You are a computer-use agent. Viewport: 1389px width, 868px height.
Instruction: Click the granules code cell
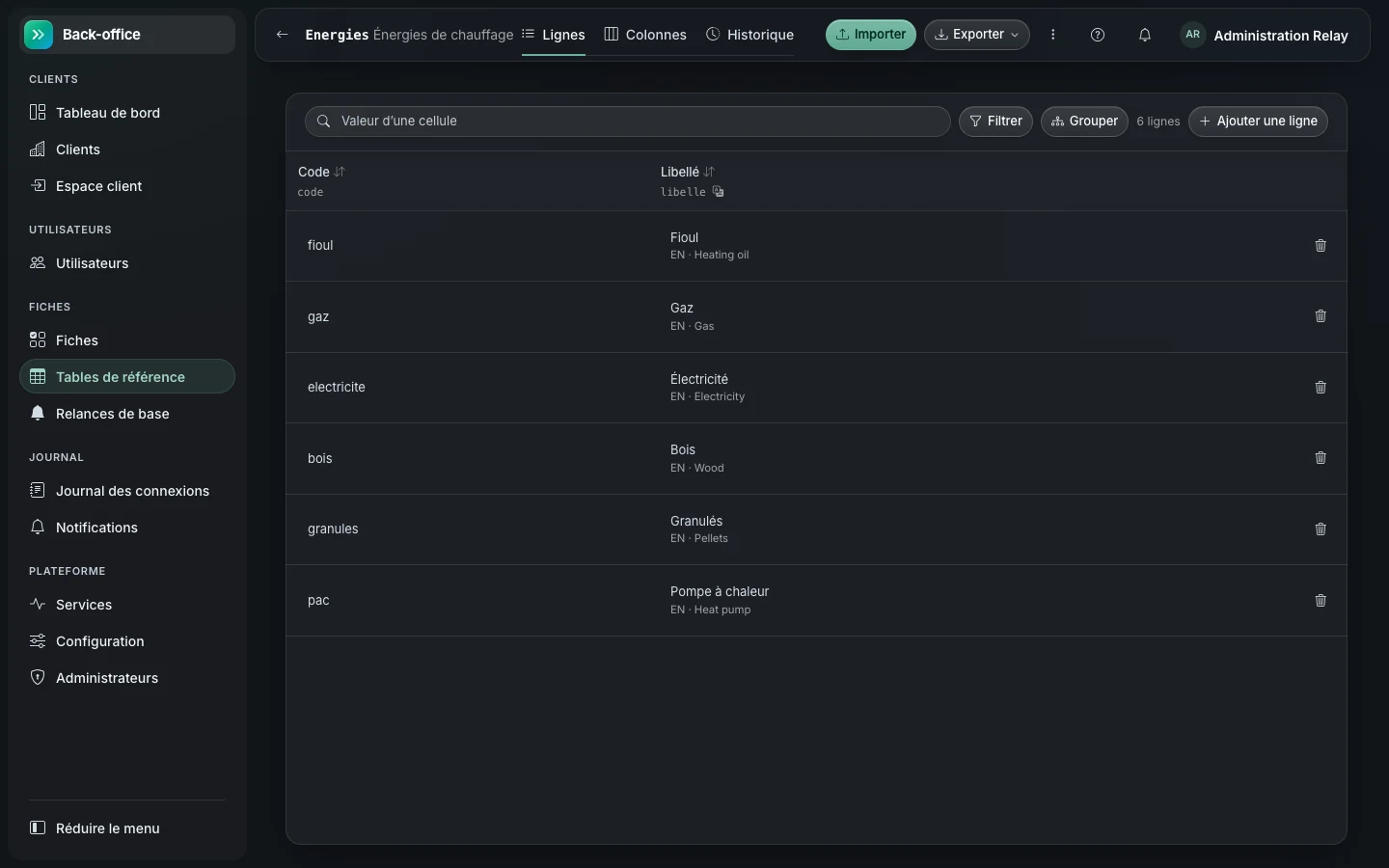333,529
